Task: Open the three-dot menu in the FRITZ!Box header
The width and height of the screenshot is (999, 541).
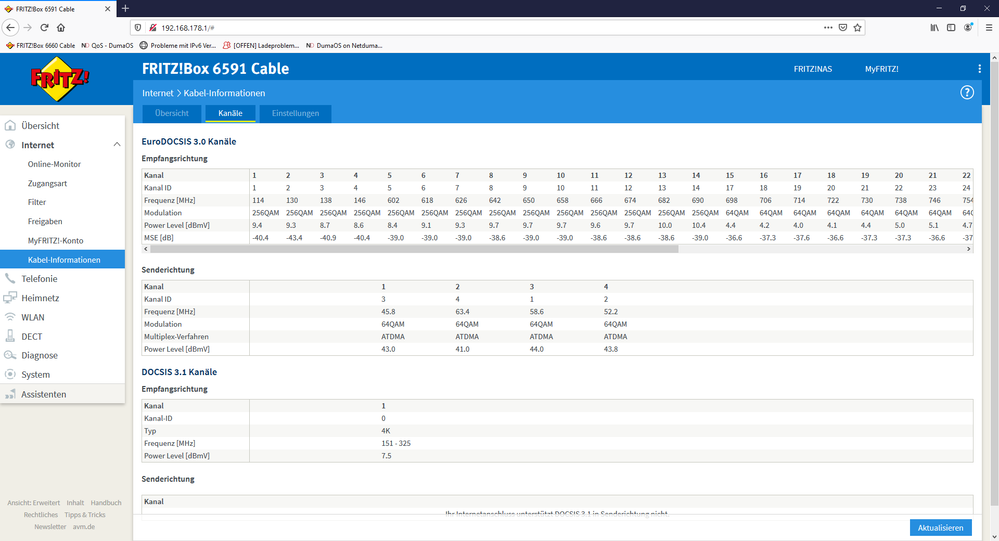Action: pyautogui.click(x=979, y=69)
